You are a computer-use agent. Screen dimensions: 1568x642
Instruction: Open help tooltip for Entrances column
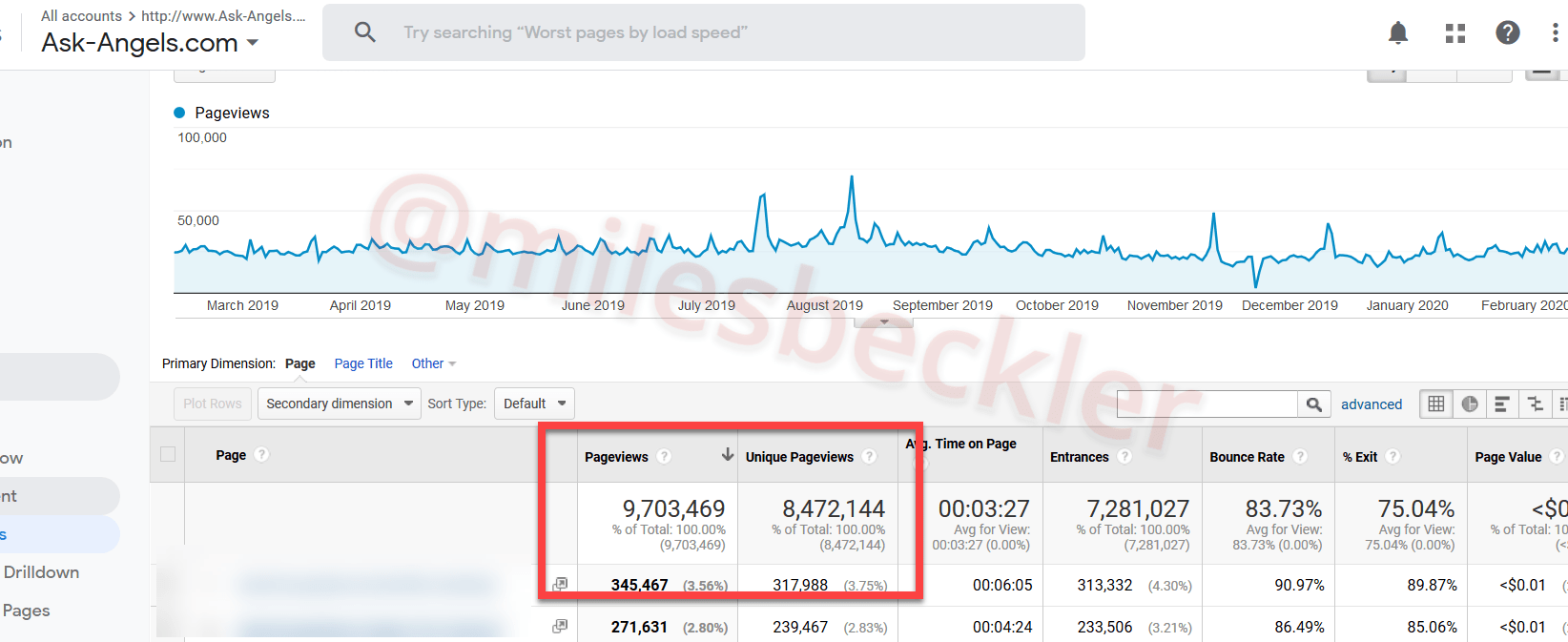tap(1124, 457)
